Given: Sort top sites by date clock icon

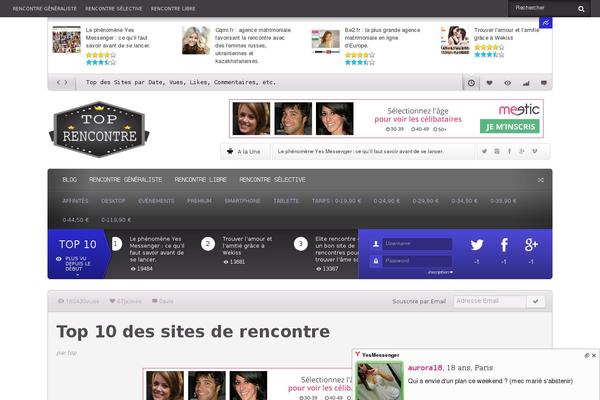Looking at the screenshot, I should pos(471,83).
